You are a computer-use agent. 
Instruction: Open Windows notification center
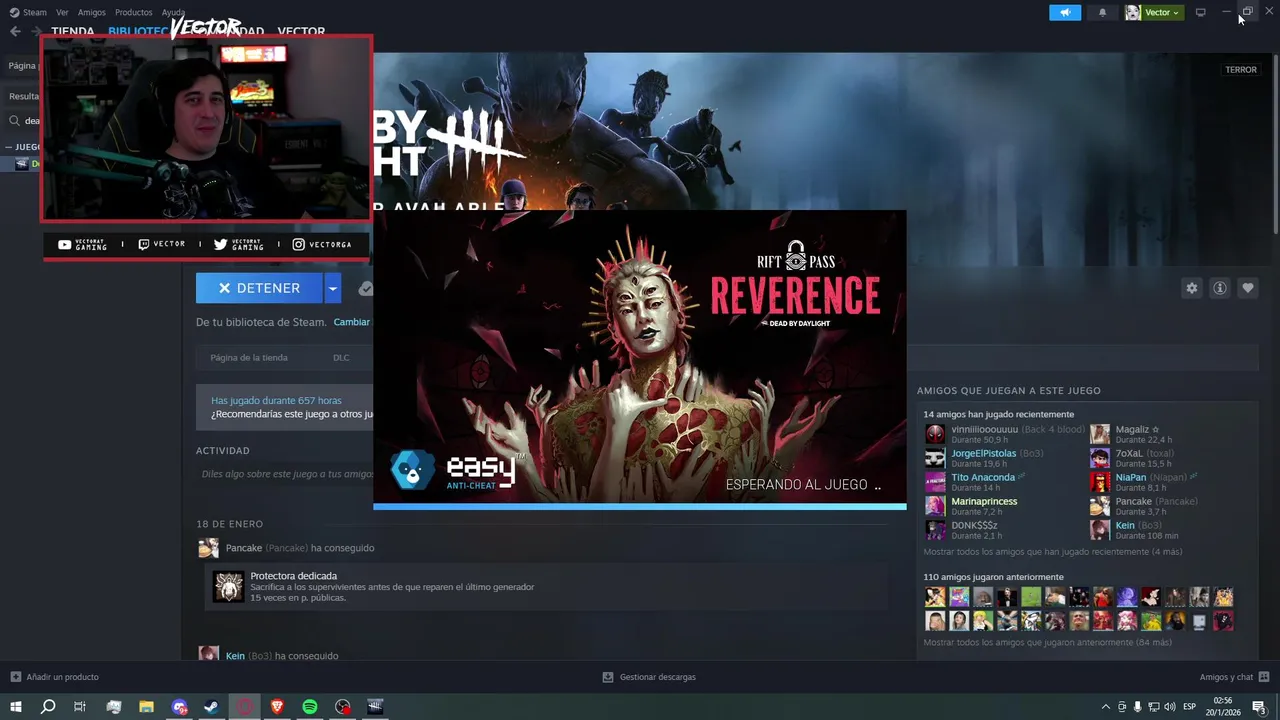(1259, 707)
